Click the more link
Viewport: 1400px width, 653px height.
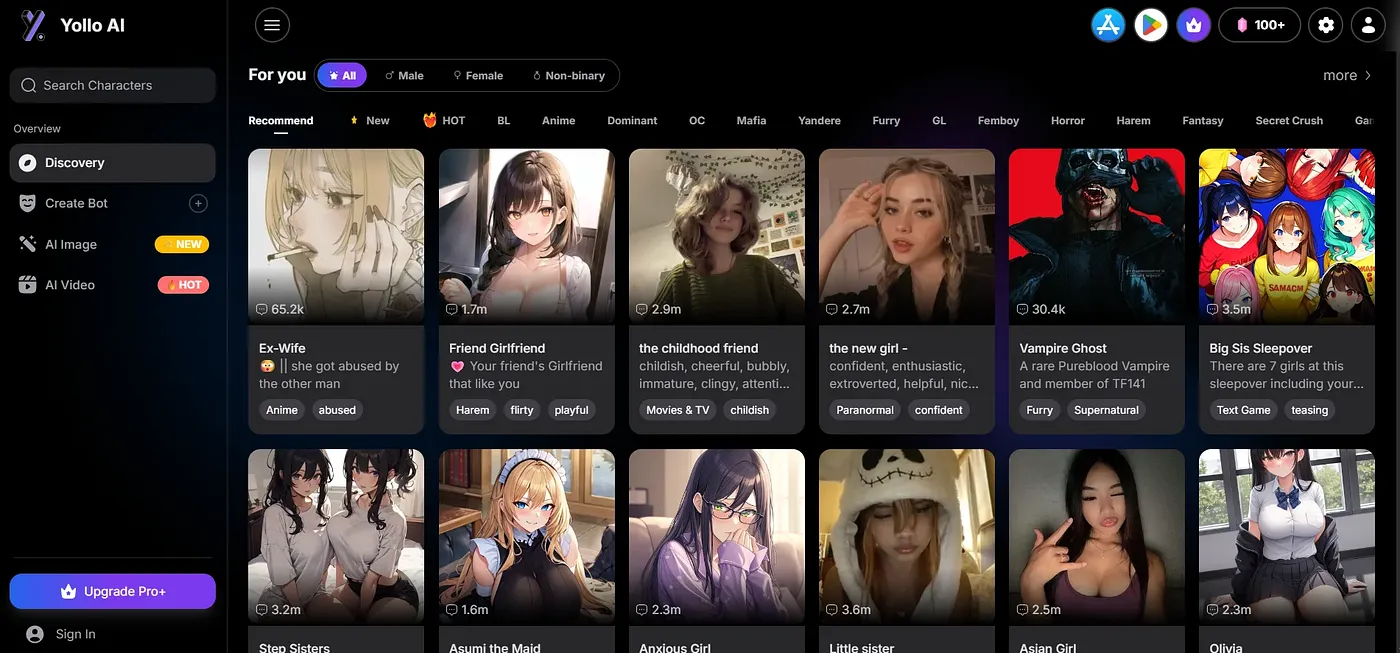tap(1340, 75)
